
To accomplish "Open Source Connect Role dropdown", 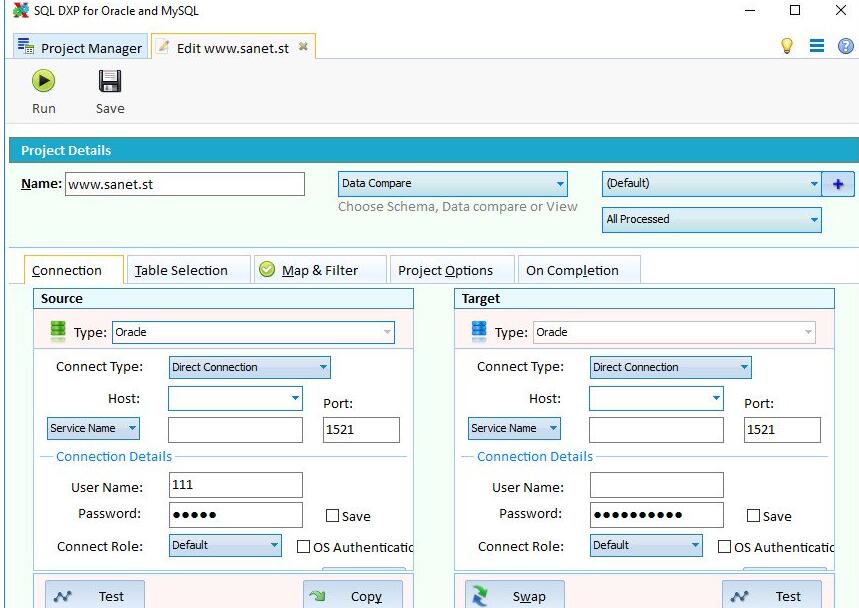I will click(x=225, y=546).
